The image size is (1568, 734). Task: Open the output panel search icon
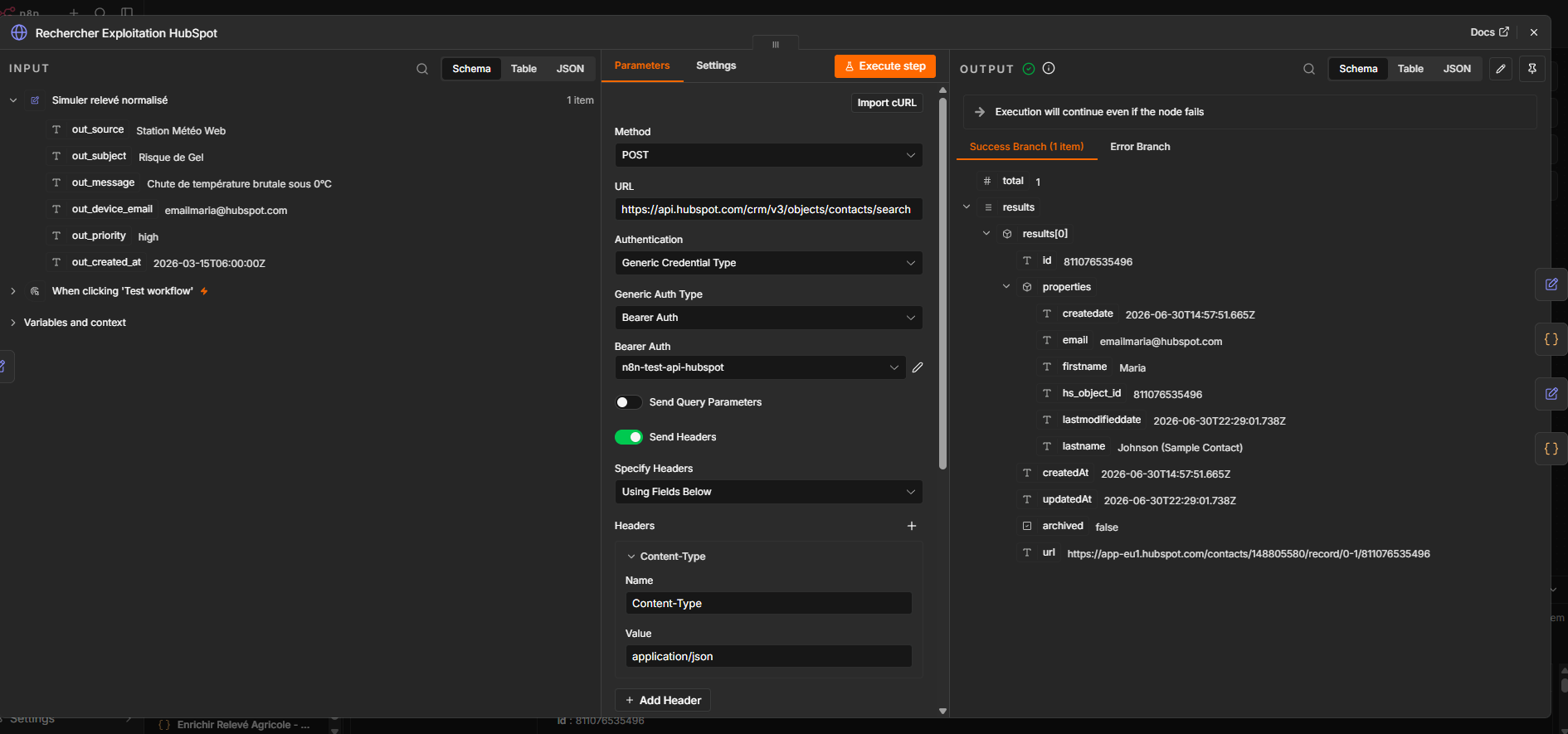(x=1309, y=69)
